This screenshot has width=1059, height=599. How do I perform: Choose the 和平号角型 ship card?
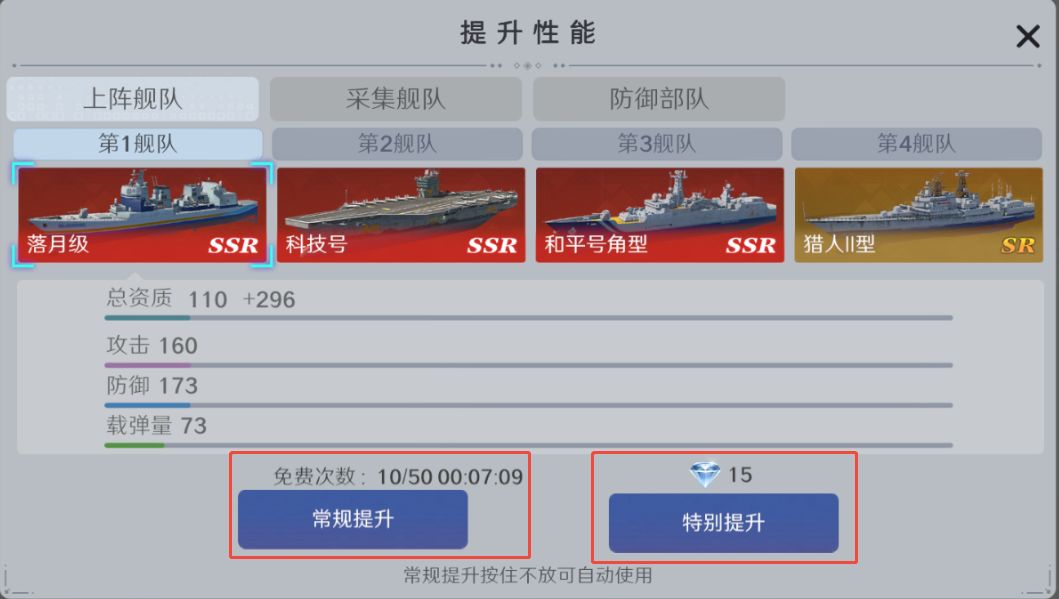tap(660, 215)
